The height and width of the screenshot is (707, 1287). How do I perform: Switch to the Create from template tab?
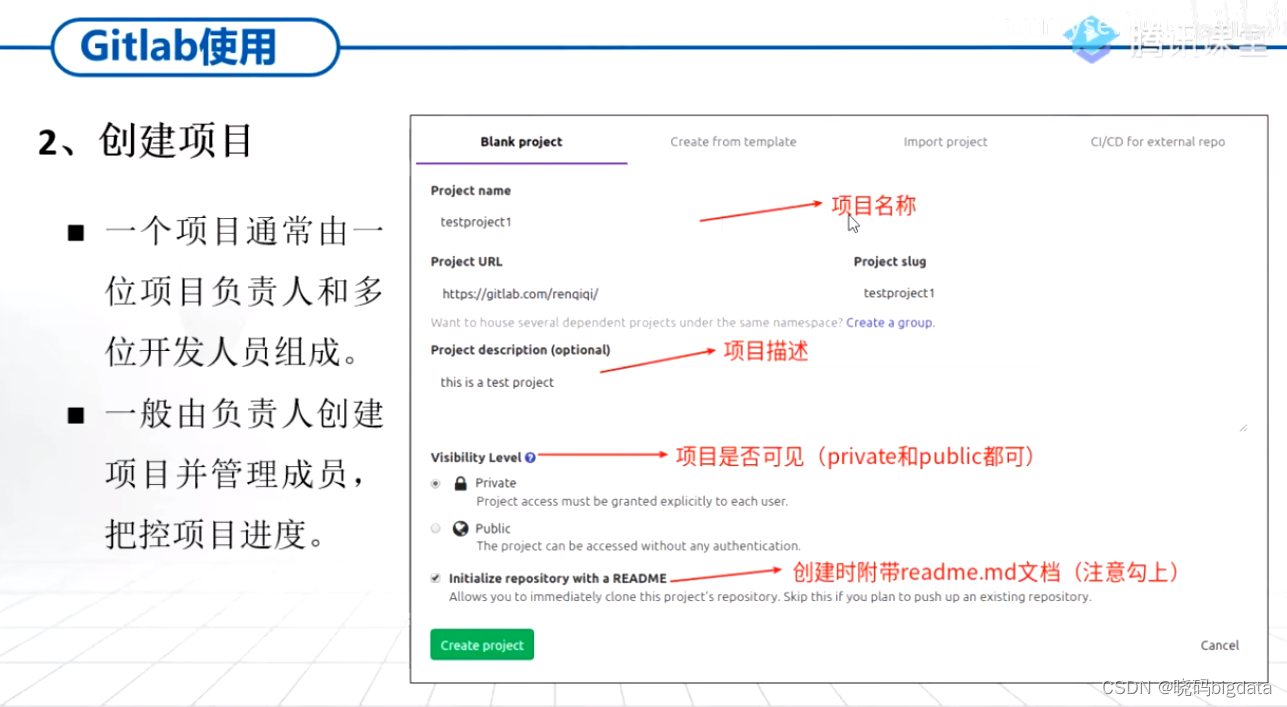733,142
